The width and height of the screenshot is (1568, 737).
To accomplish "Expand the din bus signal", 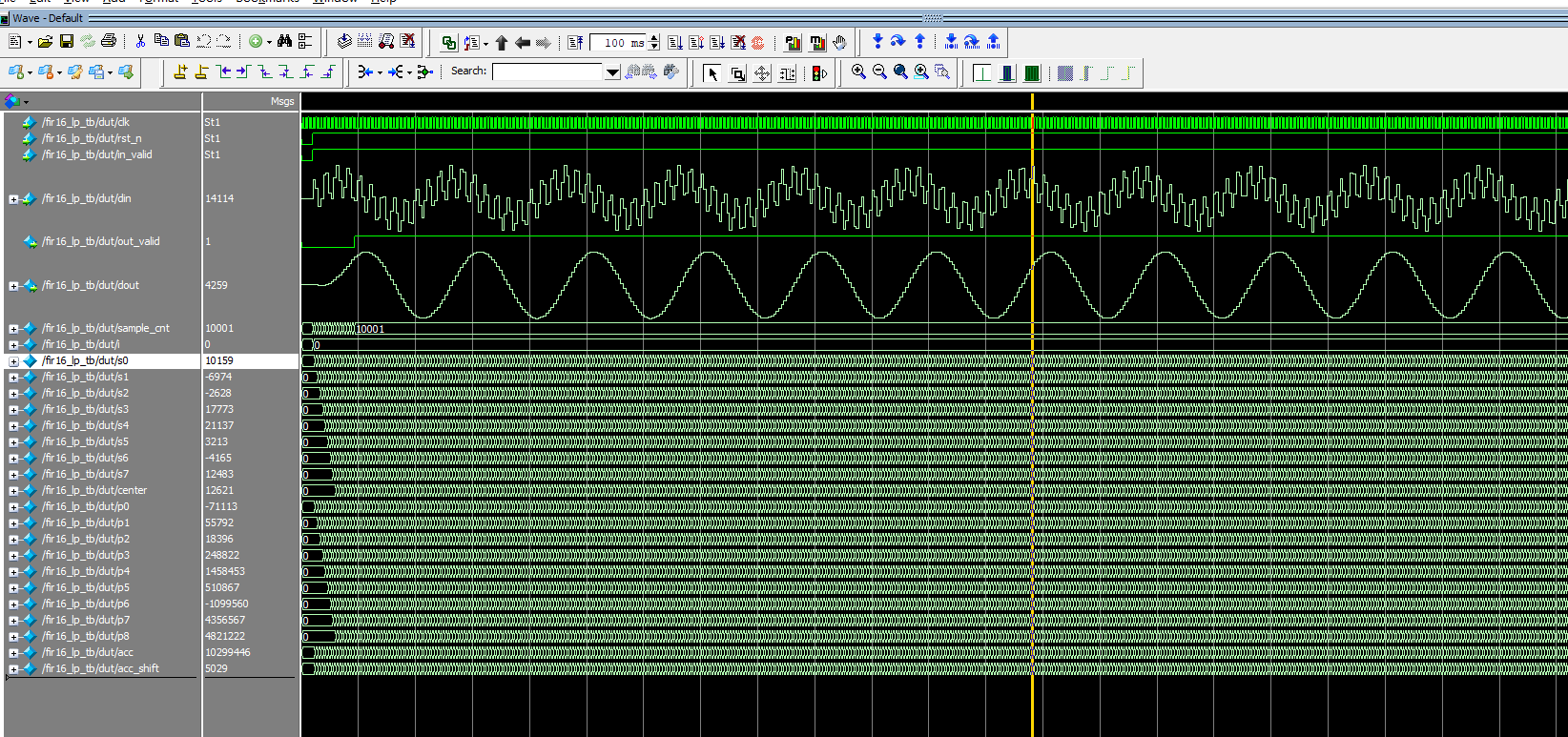I will (13, 199).
